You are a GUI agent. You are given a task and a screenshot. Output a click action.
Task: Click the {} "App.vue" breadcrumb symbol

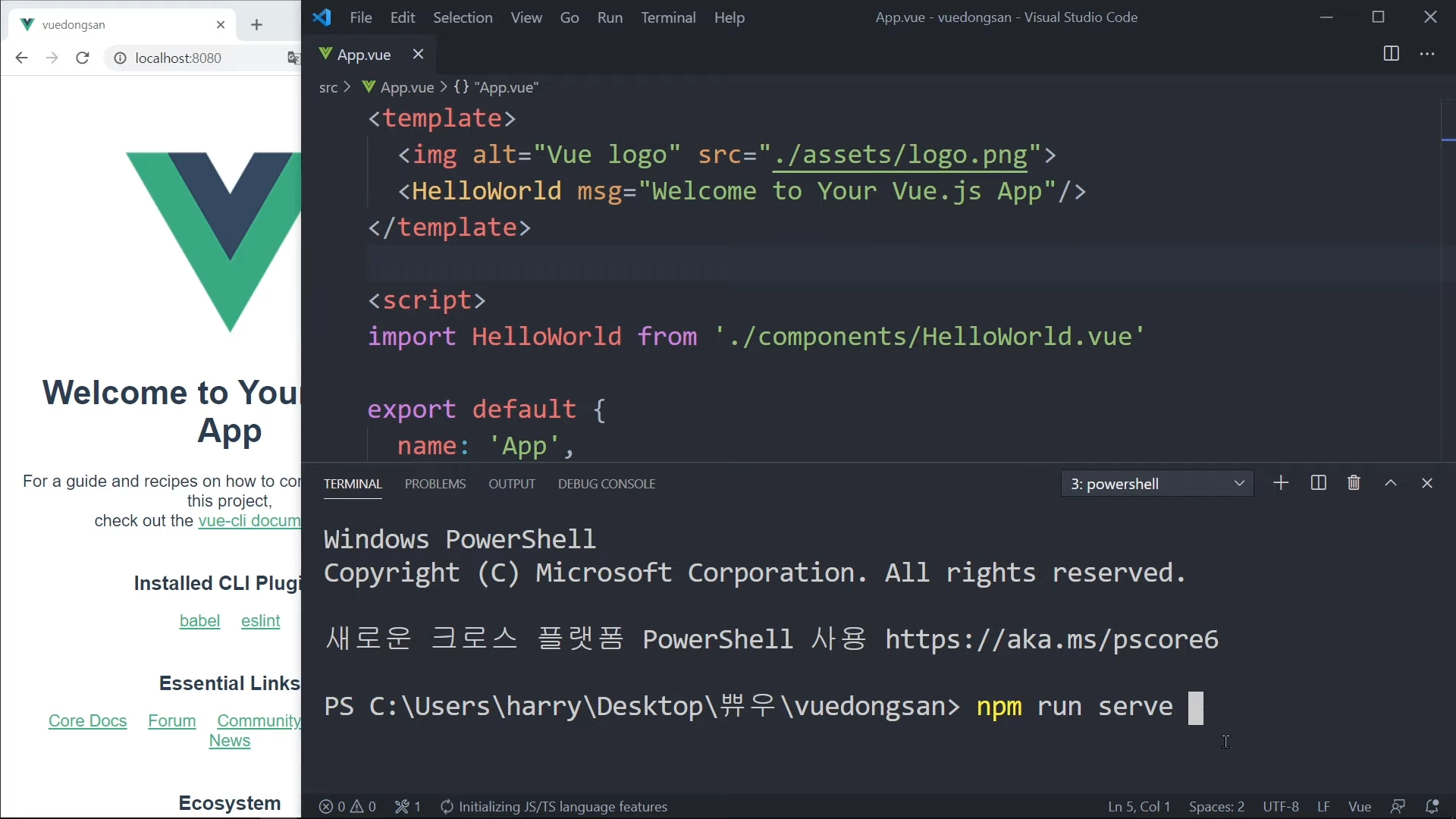pos(496,87)
